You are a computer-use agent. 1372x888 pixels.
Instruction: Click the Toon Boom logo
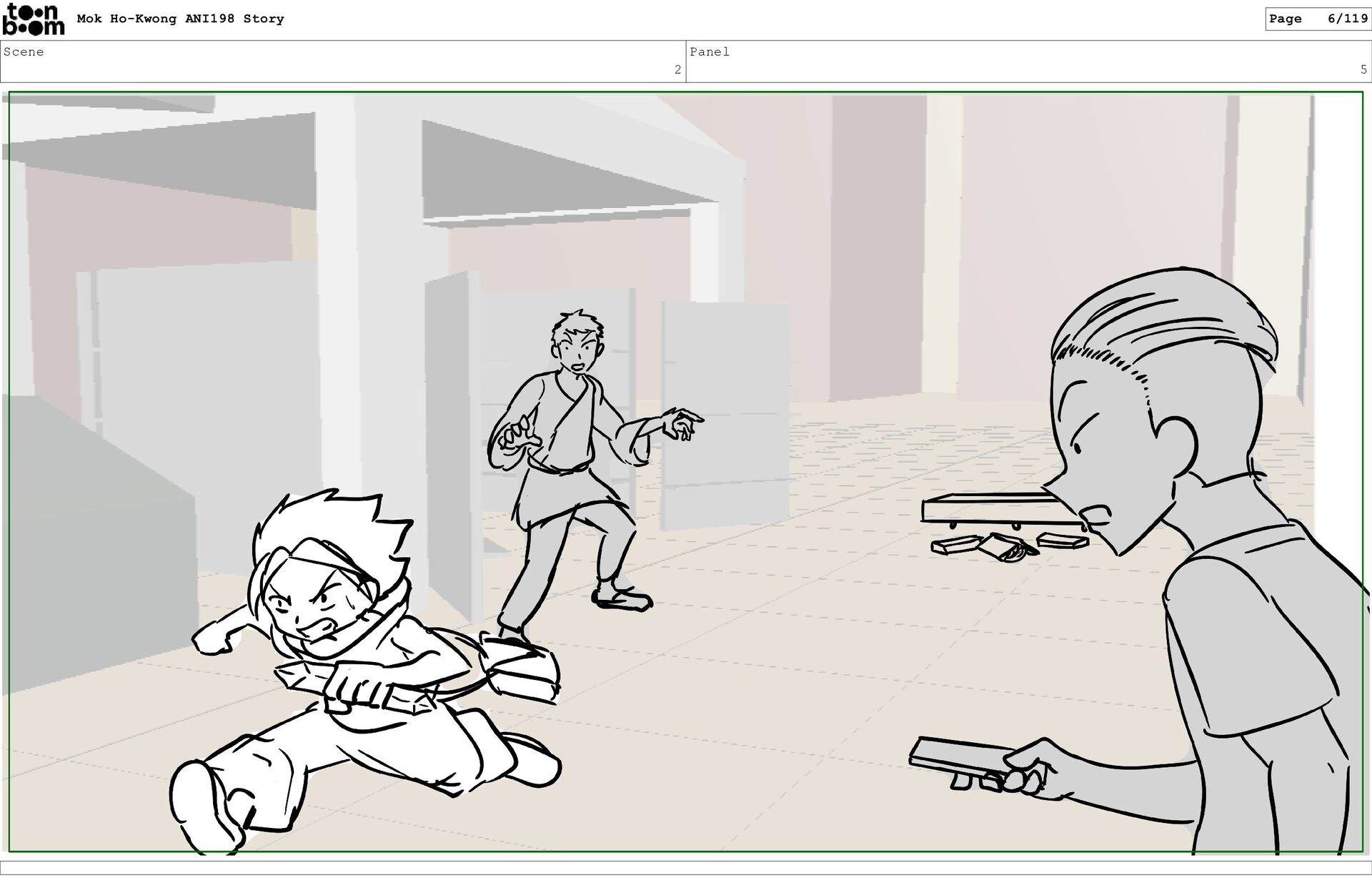pos(33,19)
